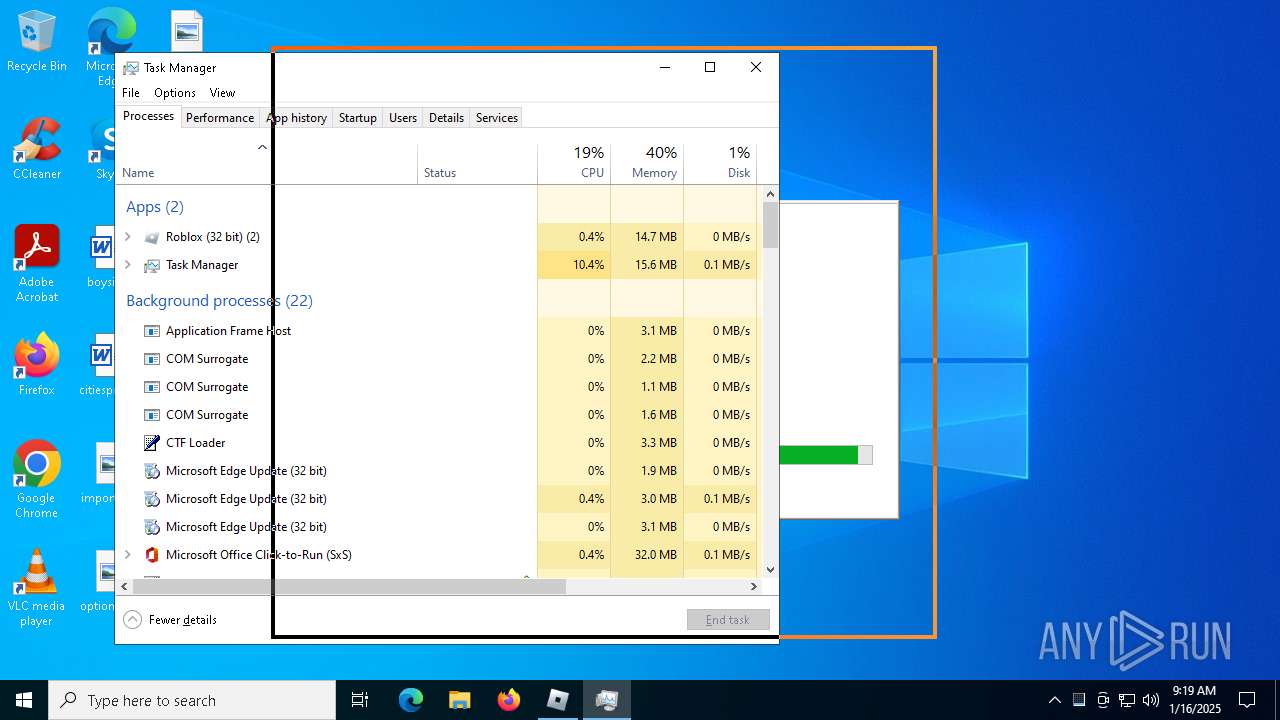Open the View menu
Viewport: 1280px width, 720px height.
(x=222, y=93)
